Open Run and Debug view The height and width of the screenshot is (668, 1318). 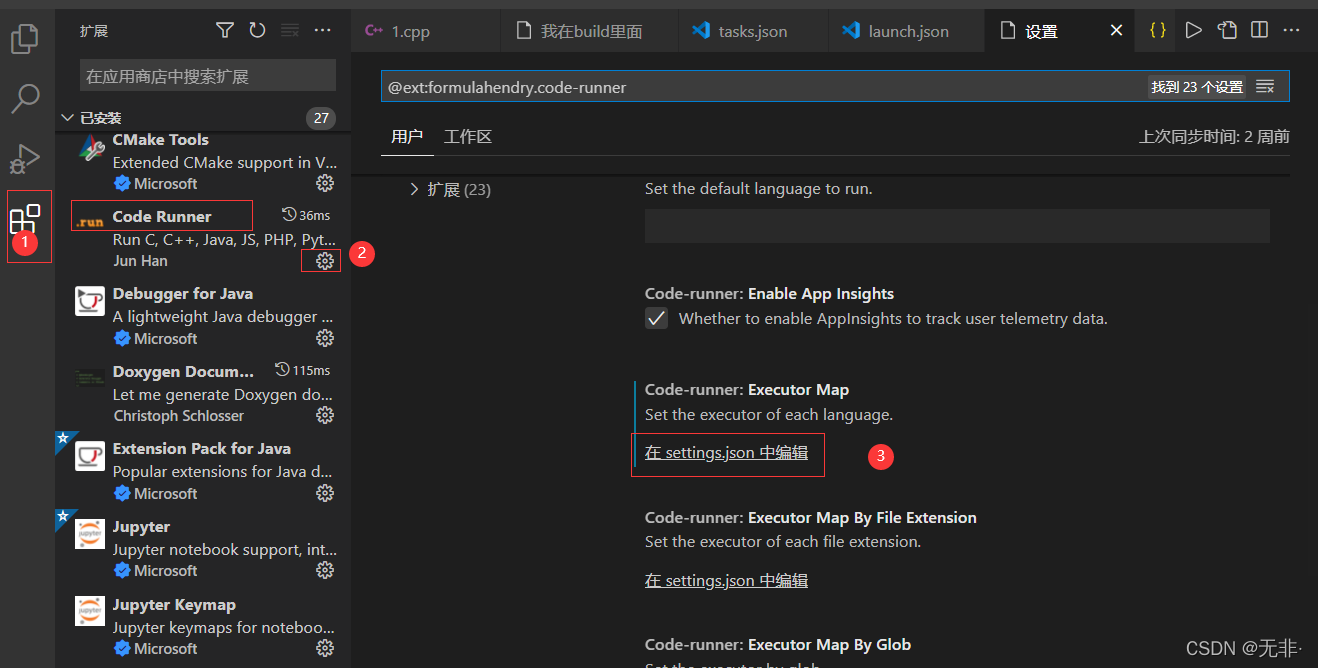(x=24, y=159)
